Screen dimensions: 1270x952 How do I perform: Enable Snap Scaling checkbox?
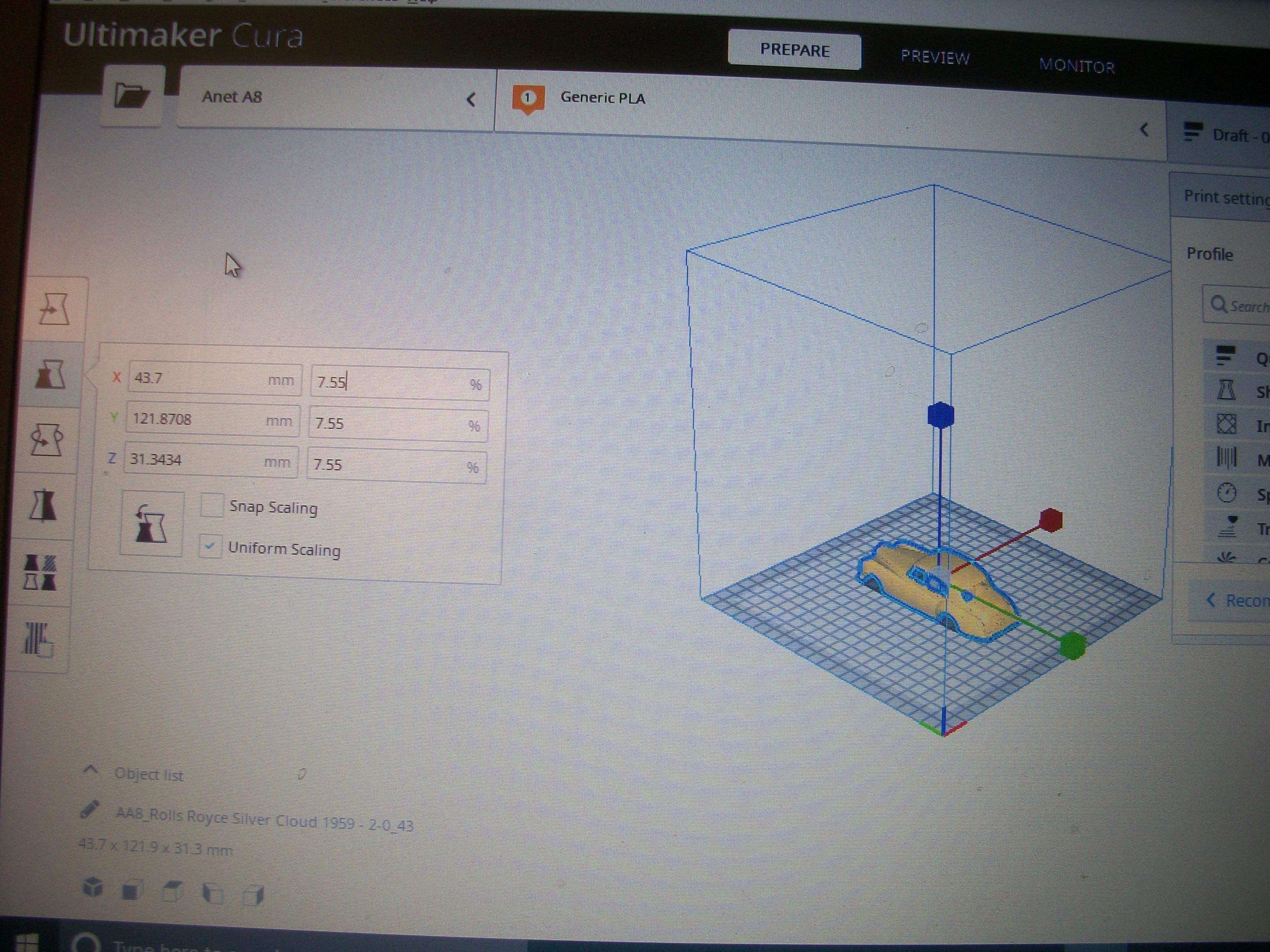(x=212, y=506)
